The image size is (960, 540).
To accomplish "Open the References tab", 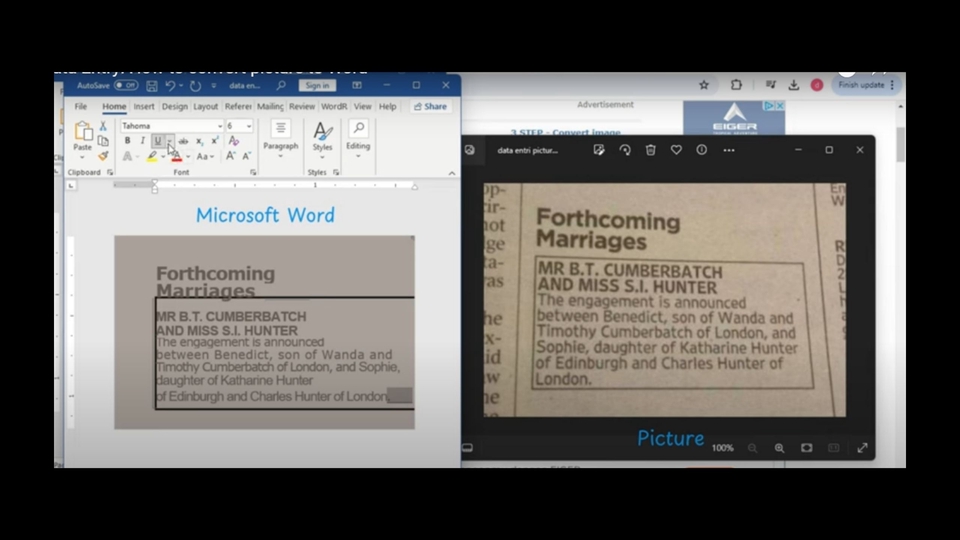I will (x=238, y=107).
